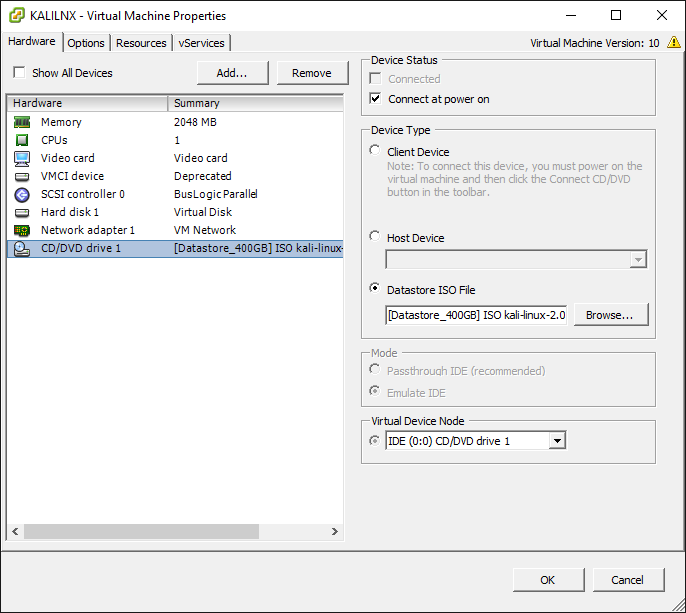Screen dimensions: 686x613
Task: Click the CD/DVD drive 1 disc icon
Action: (x=22, y=249)
